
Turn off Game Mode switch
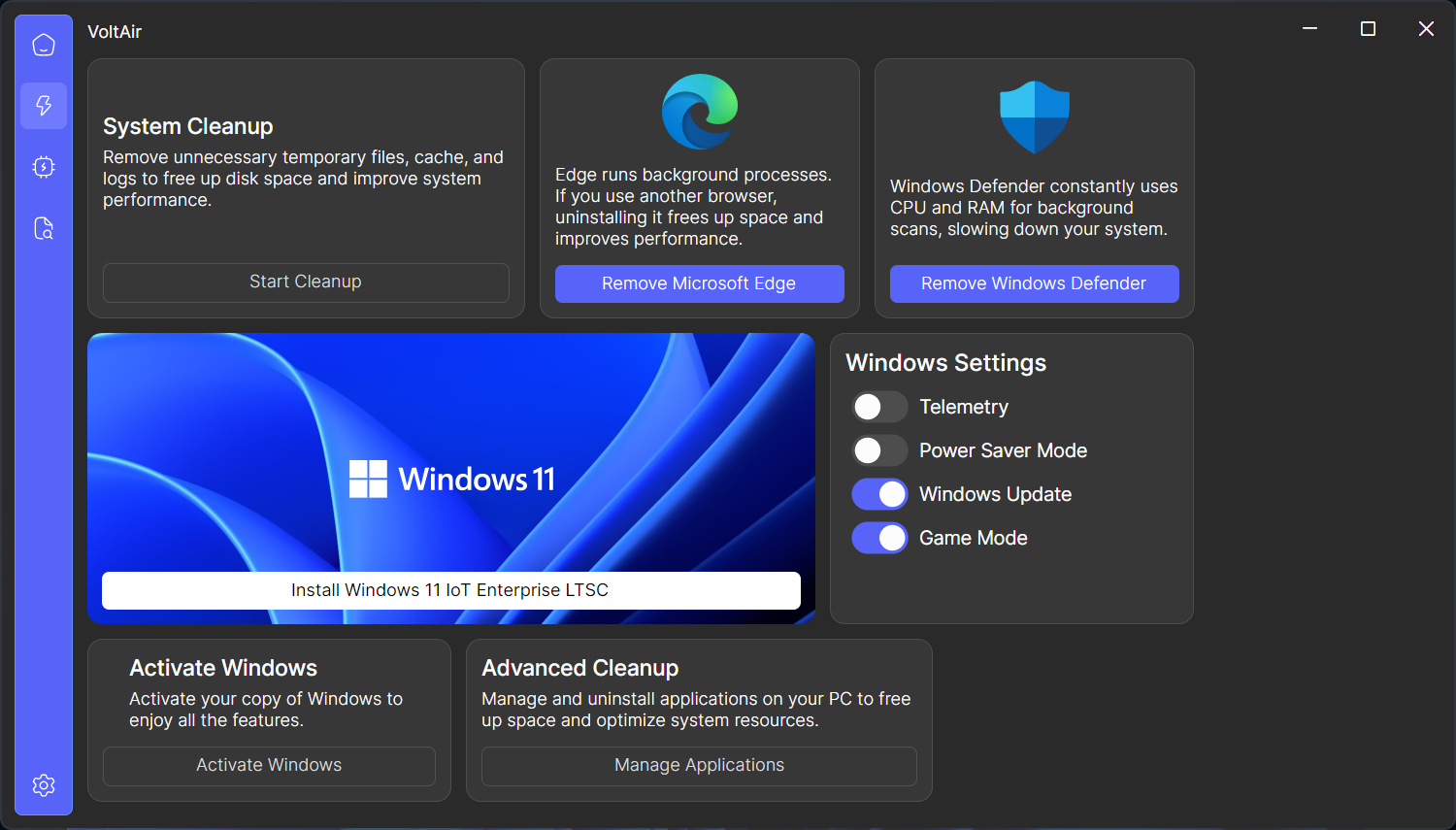pos(879,538)
